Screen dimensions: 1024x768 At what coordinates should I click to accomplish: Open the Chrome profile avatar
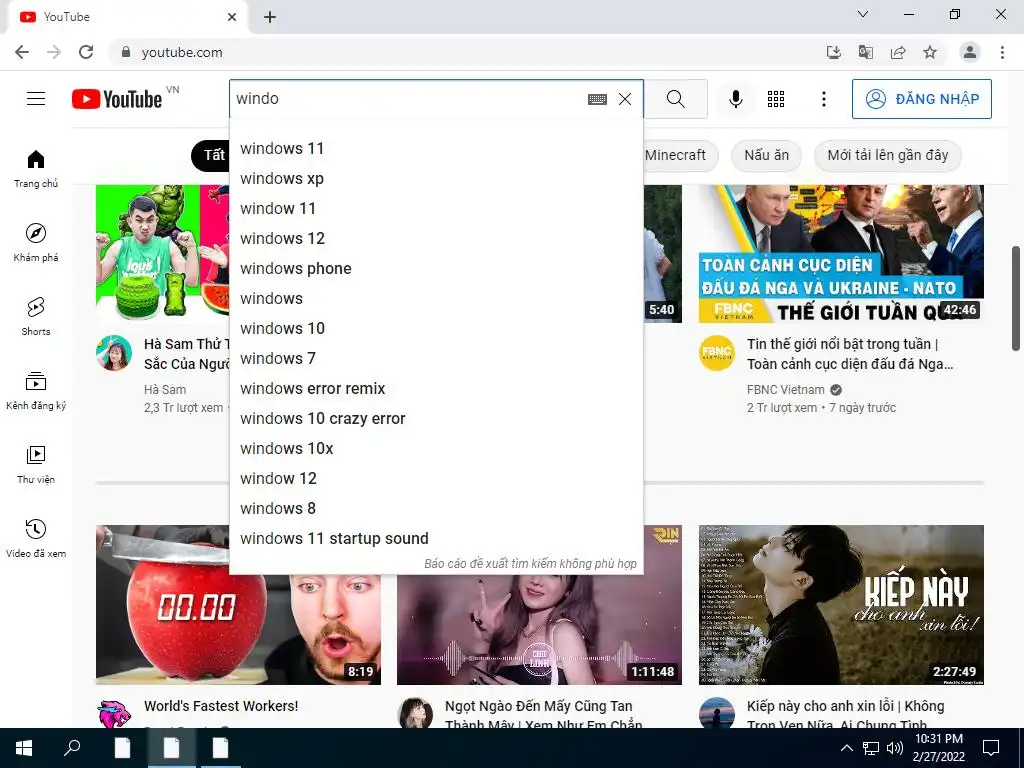pos(970,52)
